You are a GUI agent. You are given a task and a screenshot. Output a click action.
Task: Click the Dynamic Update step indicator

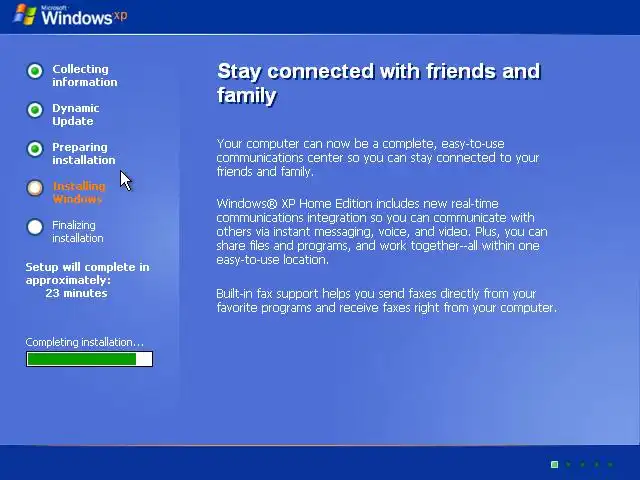(35, 110)
